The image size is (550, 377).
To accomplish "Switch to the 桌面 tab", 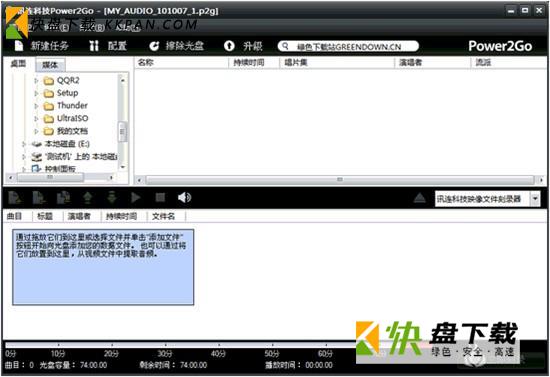I will click(18, 63).
